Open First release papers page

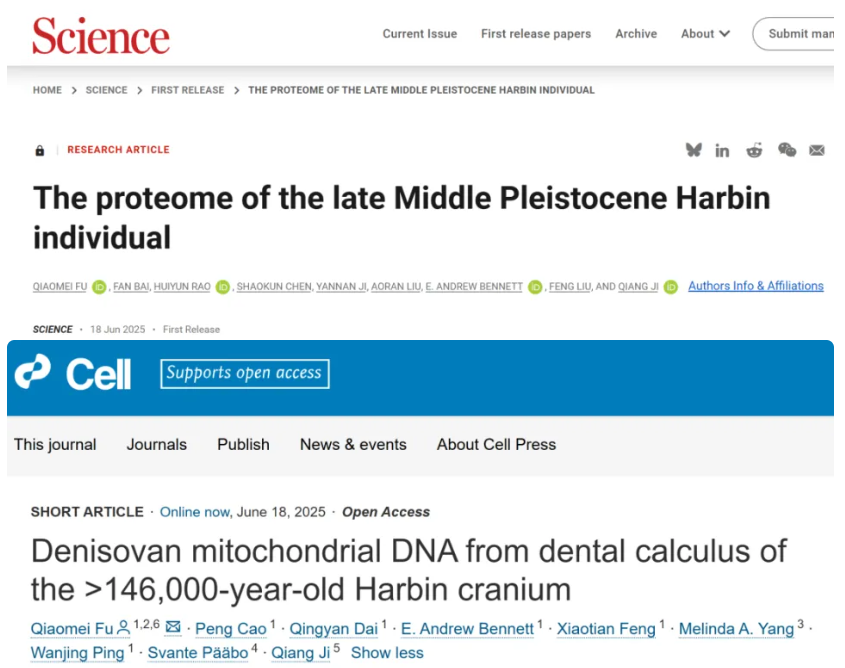(535, 34)
